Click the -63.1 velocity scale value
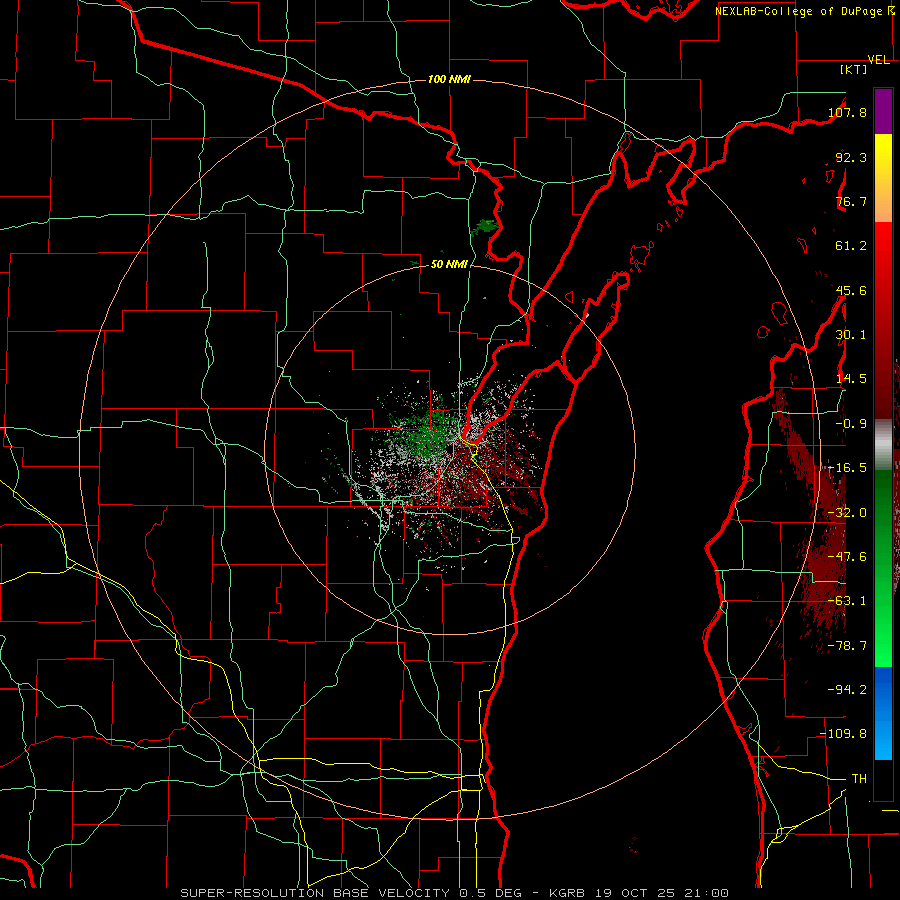900x900 pixels. tap(847, 601)
